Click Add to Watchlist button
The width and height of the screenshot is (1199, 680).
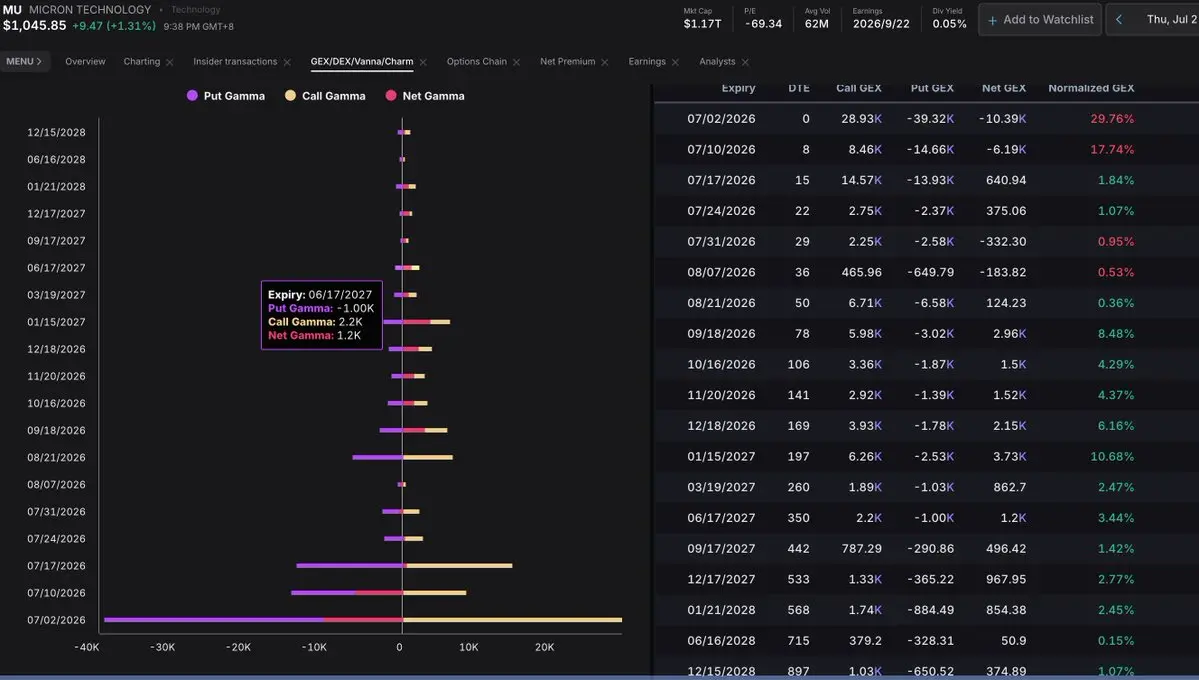coord(1040,19)
